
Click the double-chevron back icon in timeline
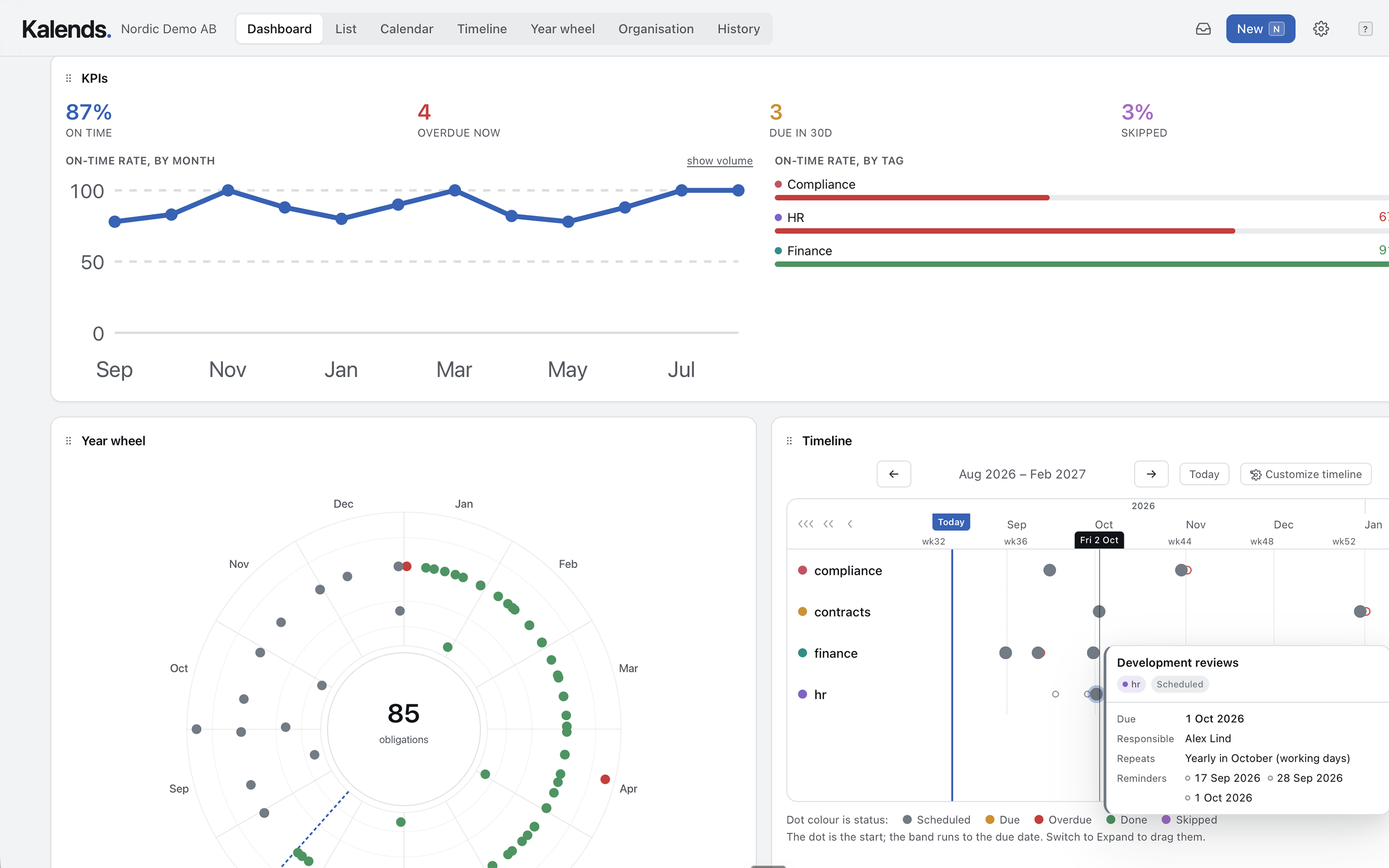(x=828, y=523)
